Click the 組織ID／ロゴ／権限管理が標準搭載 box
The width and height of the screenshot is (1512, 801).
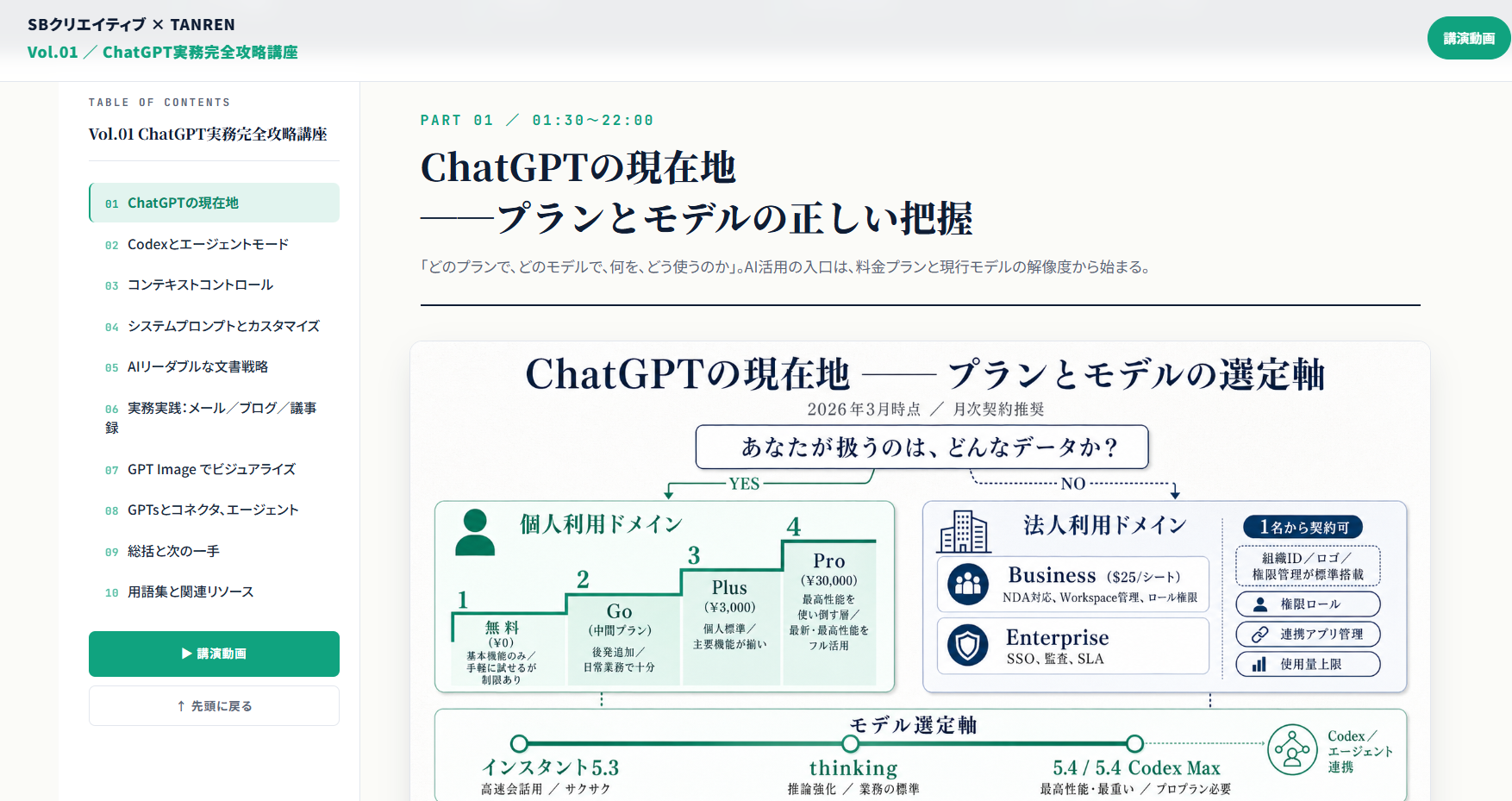pyautogui.click(x=1308, y=566)
